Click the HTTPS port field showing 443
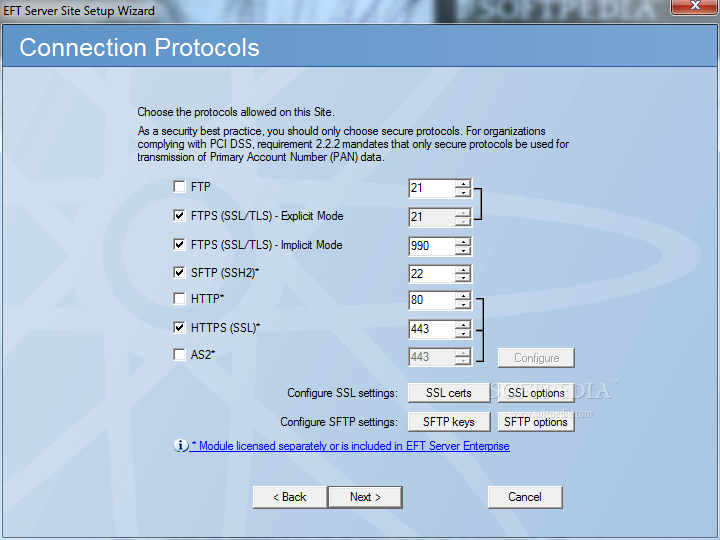The height and width of the screenshot is (540, 720). point(432,329)
